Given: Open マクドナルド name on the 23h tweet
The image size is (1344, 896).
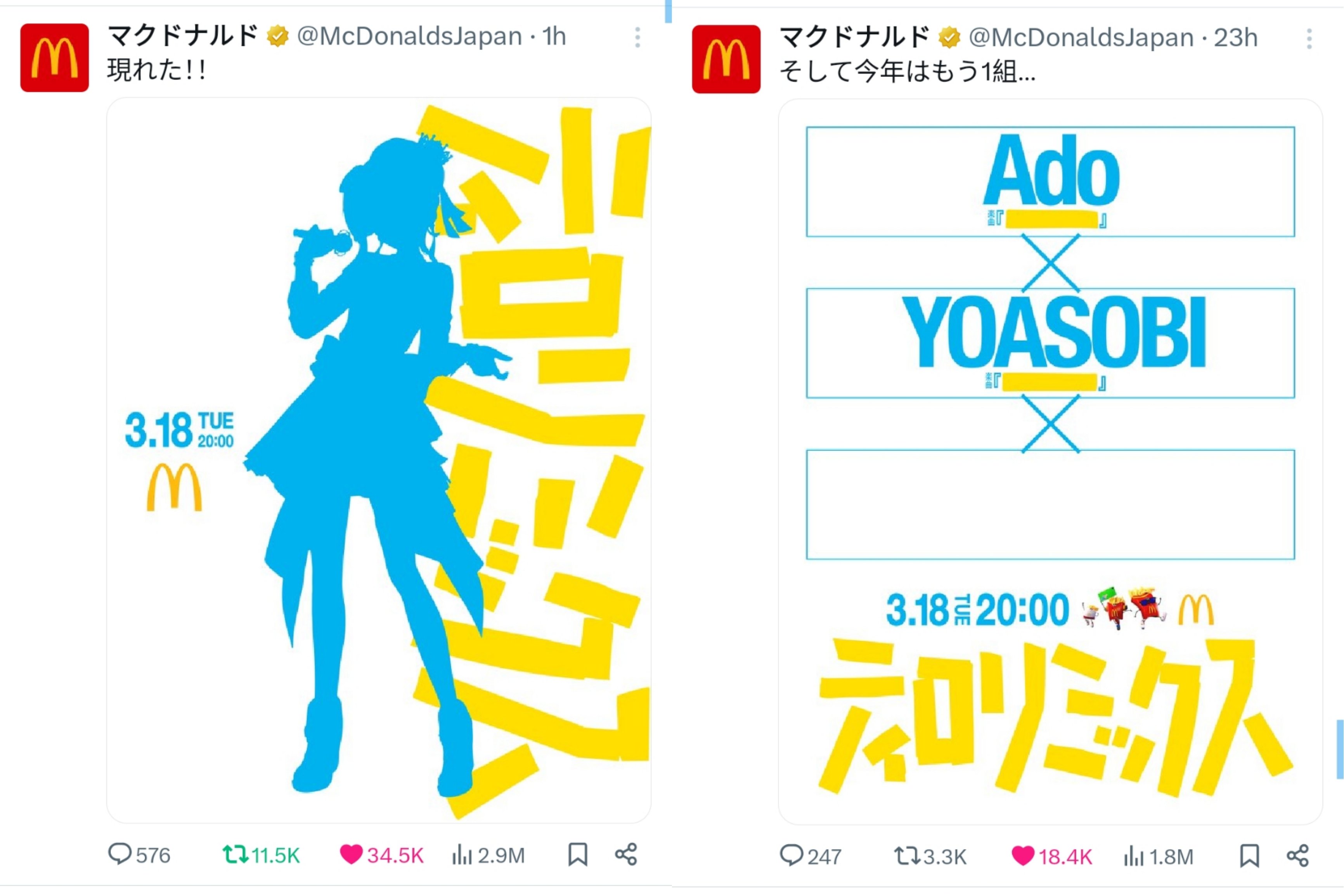Looking at the screenshot, I should (854, 38).
